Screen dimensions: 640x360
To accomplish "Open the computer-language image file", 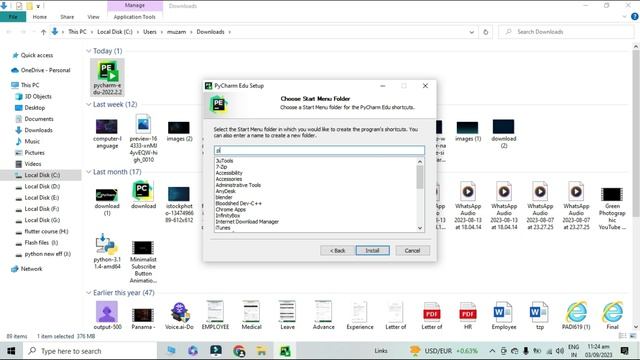I will click(107, 127).
